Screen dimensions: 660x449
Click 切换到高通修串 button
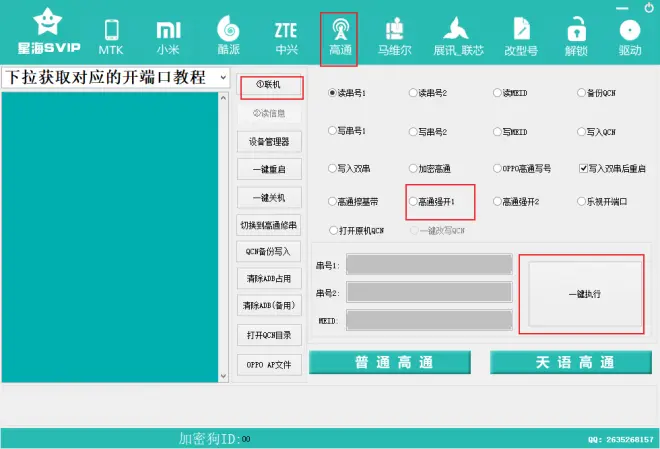click(x=269, y=225)
